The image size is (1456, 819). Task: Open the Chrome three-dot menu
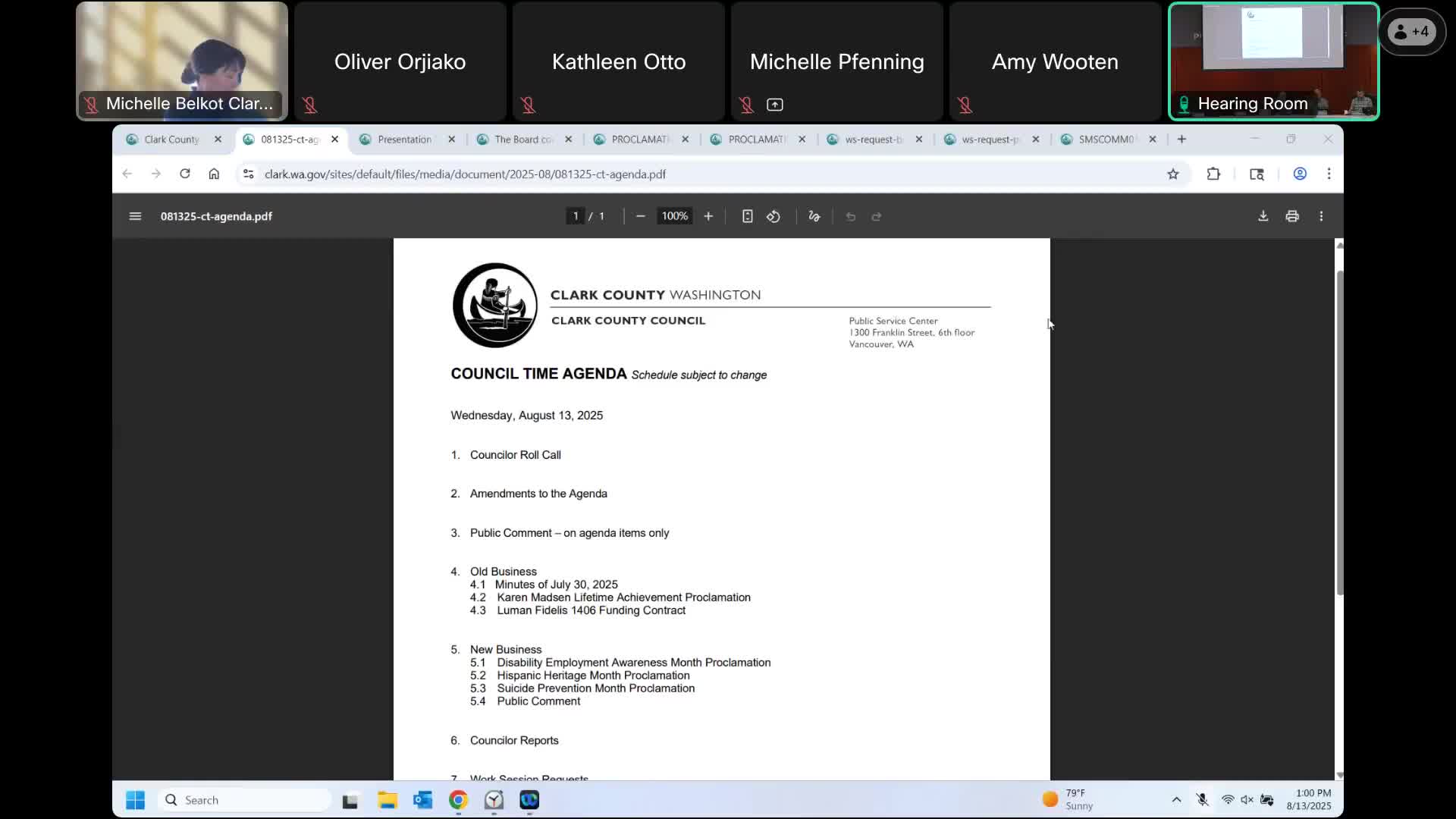tap(1329, 174)
